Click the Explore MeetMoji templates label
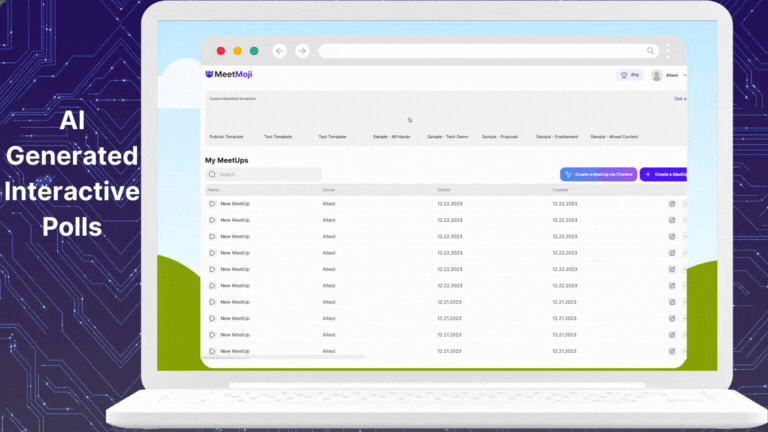768x432 pixels. pyautogui.click(x=233, y=98)
